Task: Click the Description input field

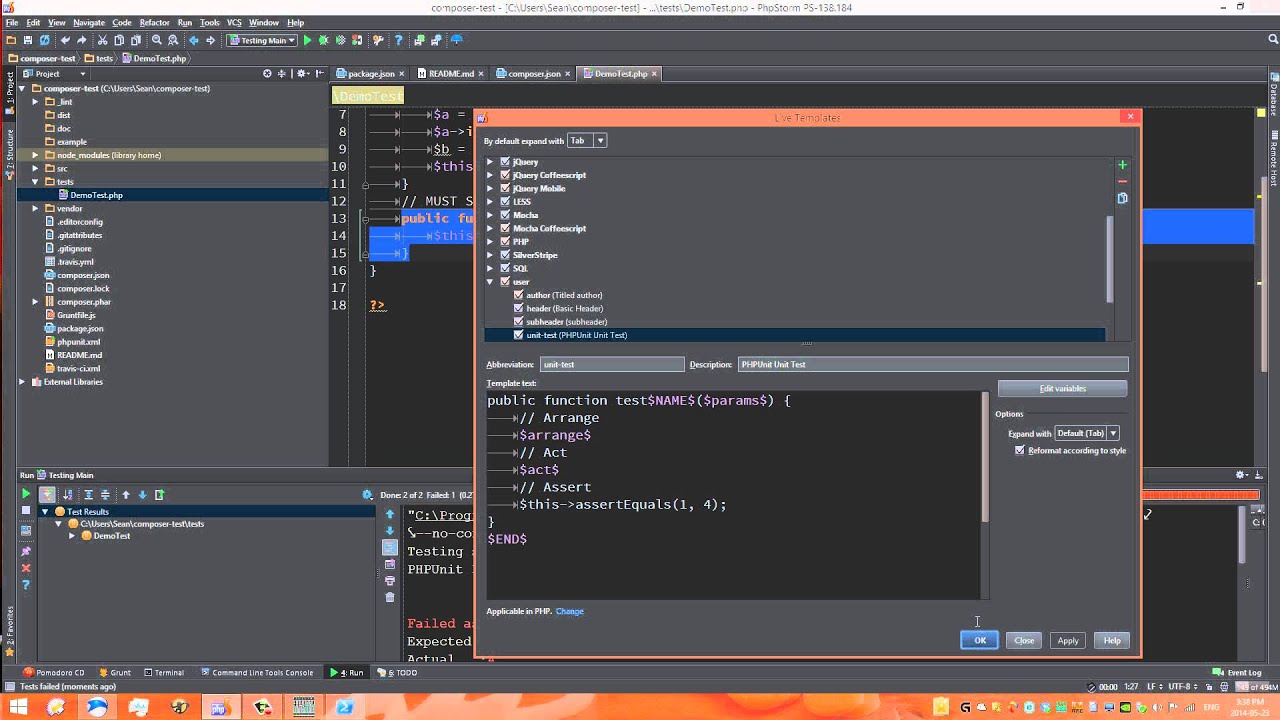Action: [x=933, y=364]
